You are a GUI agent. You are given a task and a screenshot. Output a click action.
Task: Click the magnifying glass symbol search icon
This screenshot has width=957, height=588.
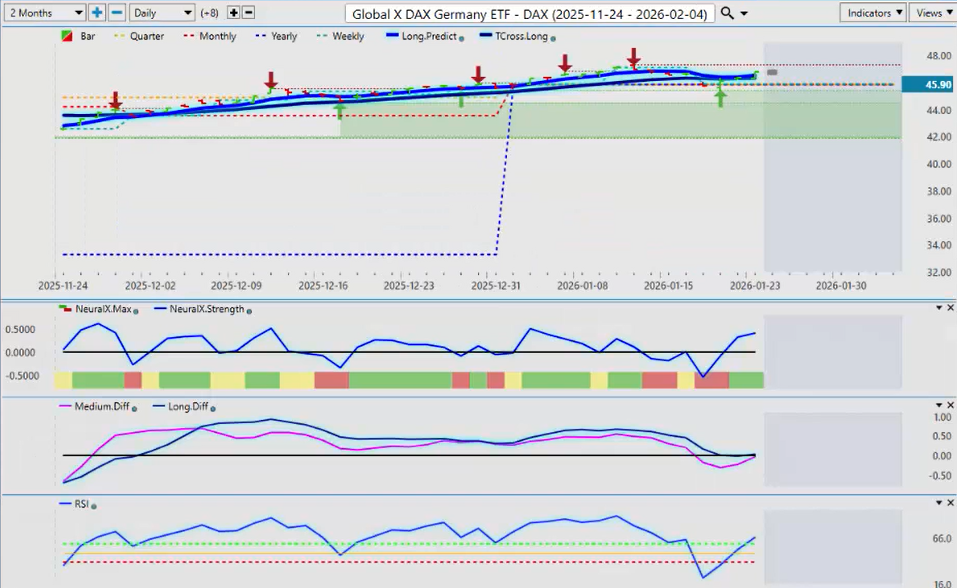[x=727, y=13]
